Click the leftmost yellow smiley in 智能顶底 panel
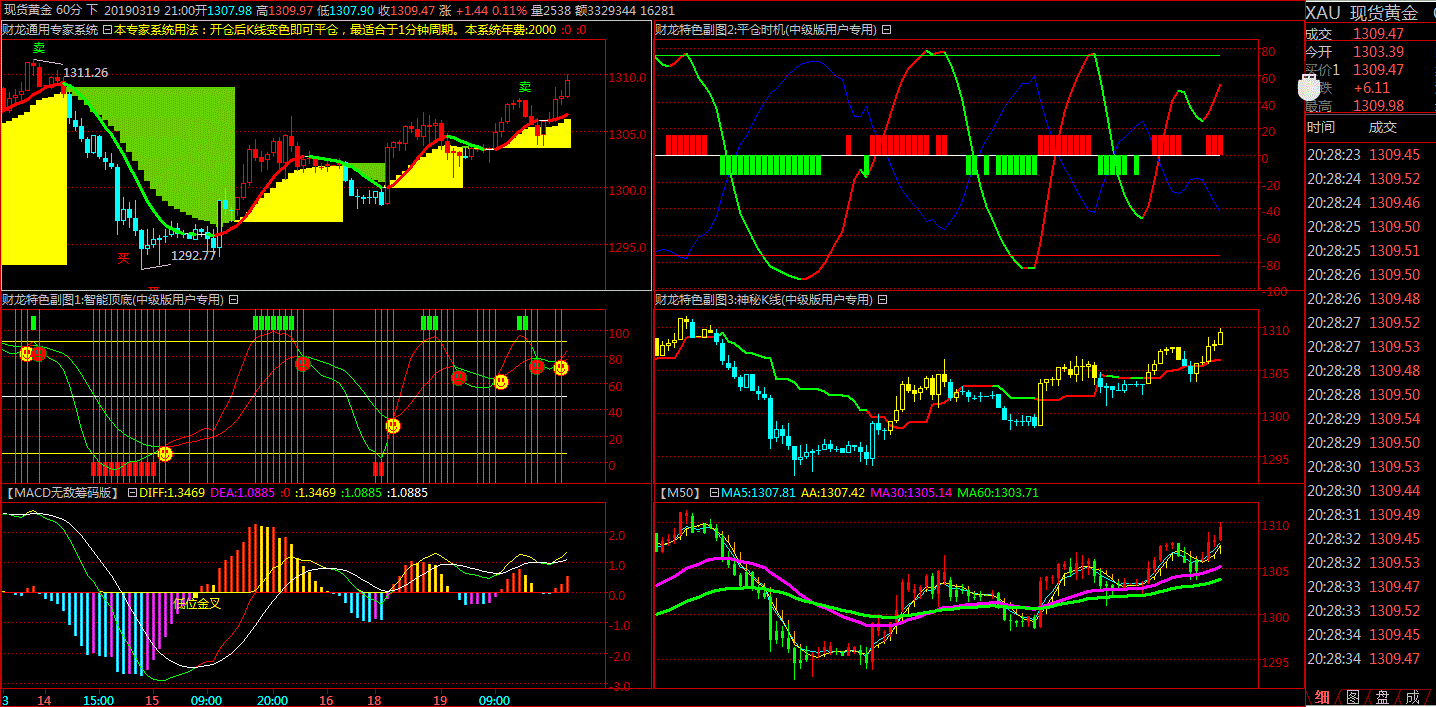This screenshot has width=1436, height=707. click(27, 353)
